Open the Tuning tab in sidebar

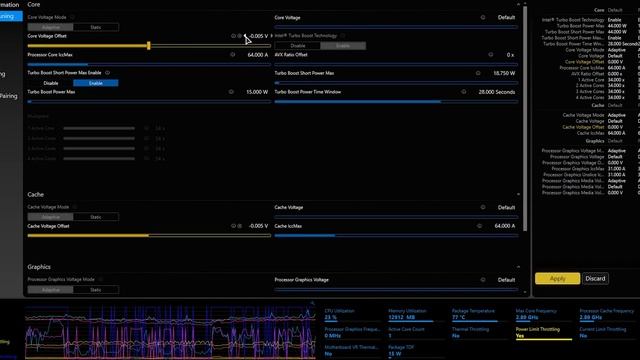[10, 16]
